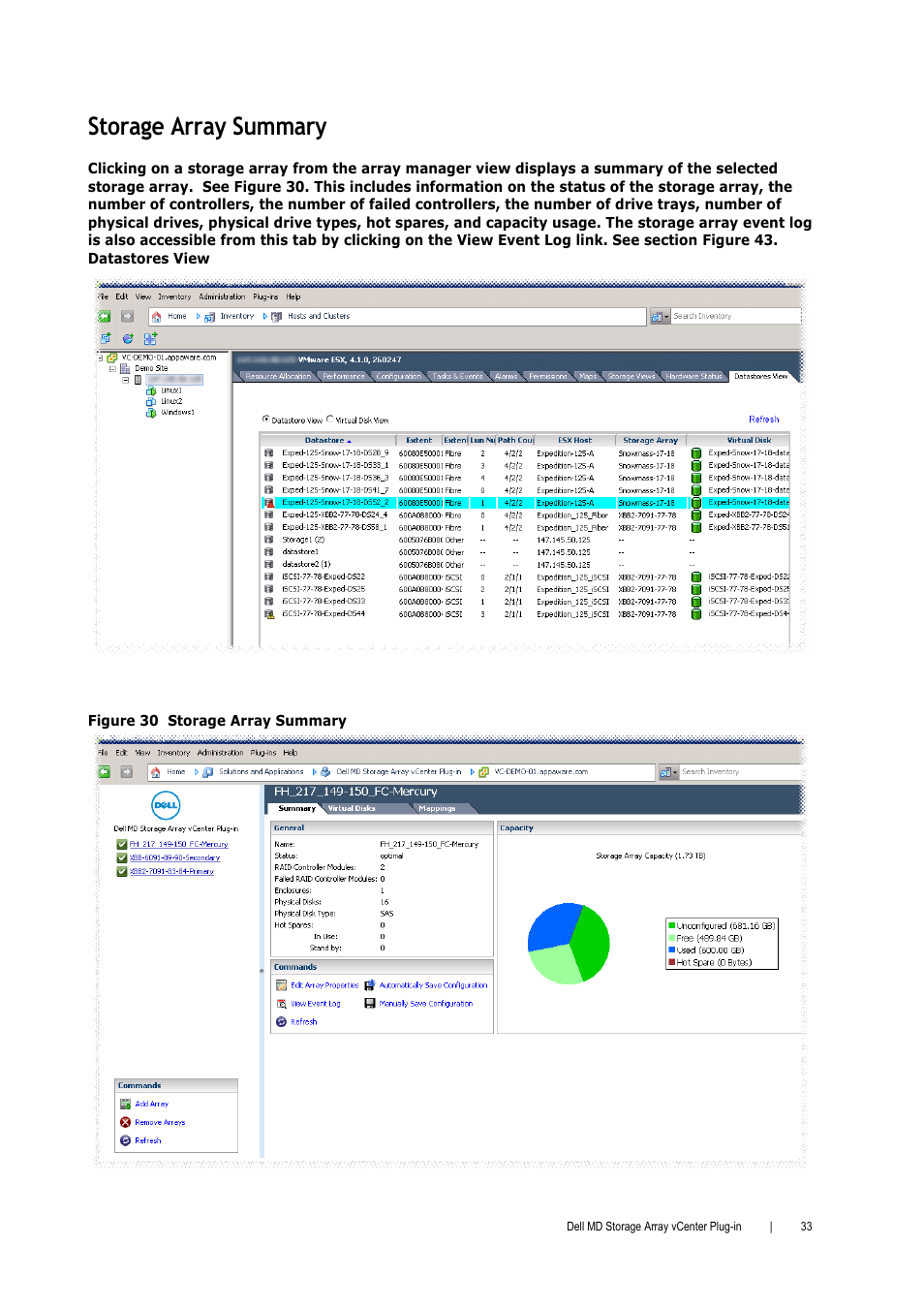The image size is (924, 1308).
Task: Switch to the Hardware Status tab
Action: [x=693, y=377]
